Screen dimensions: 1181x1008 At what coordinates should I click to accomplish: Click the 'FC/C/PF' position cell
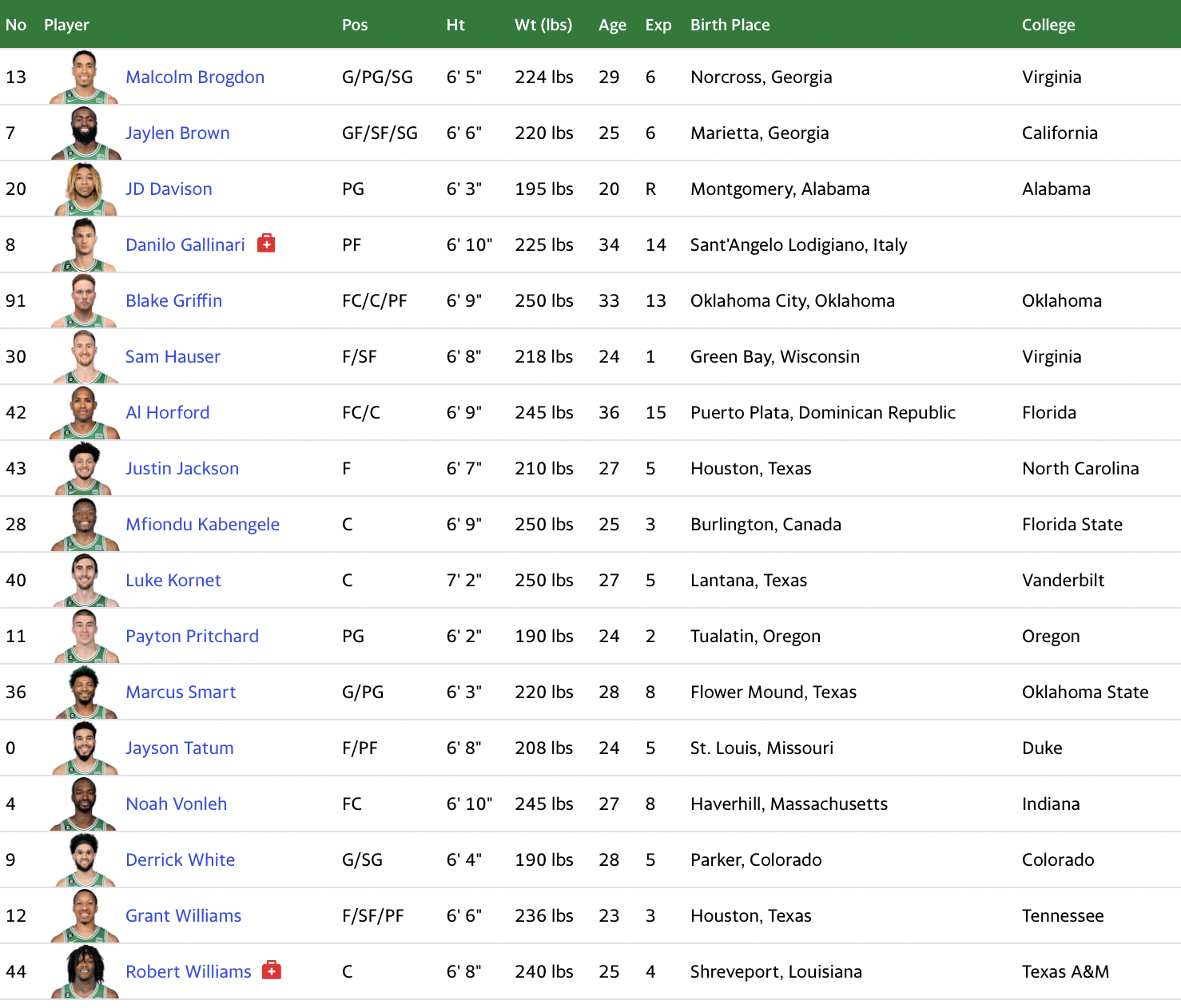coord(375,301)
